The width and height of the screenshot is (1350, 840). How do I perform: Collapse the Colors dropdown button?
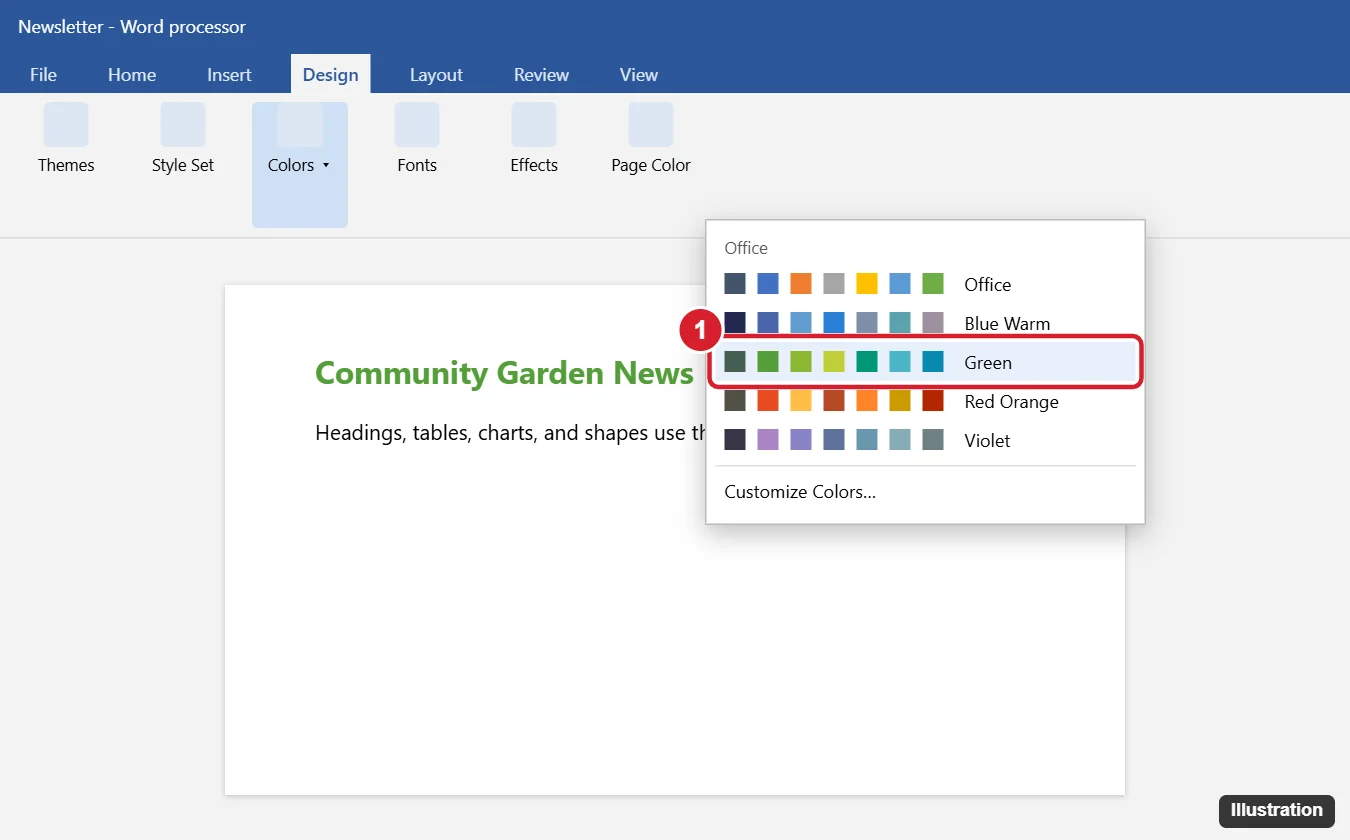pyautogui.click(x=300, y=165)
